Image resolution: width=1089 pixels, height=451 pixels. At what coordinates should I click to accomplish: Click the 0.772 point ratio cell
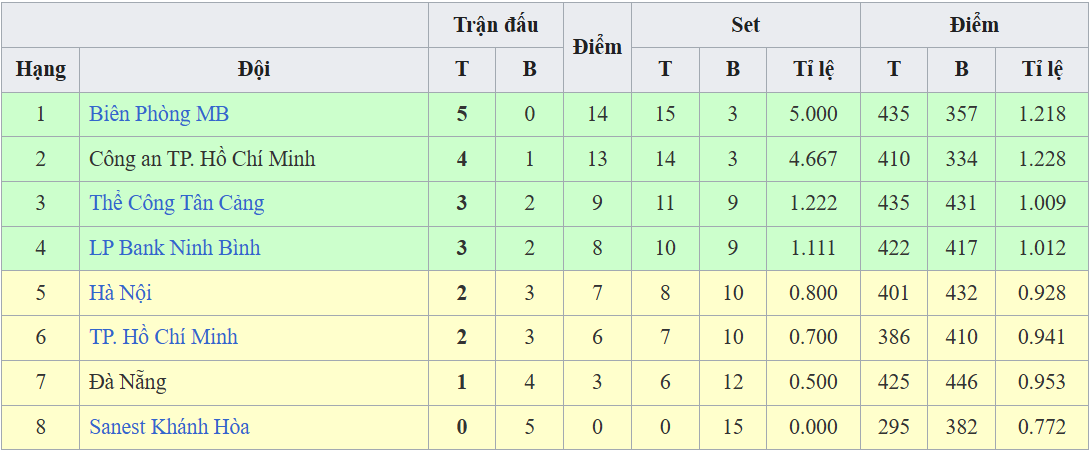(1042, 427)
